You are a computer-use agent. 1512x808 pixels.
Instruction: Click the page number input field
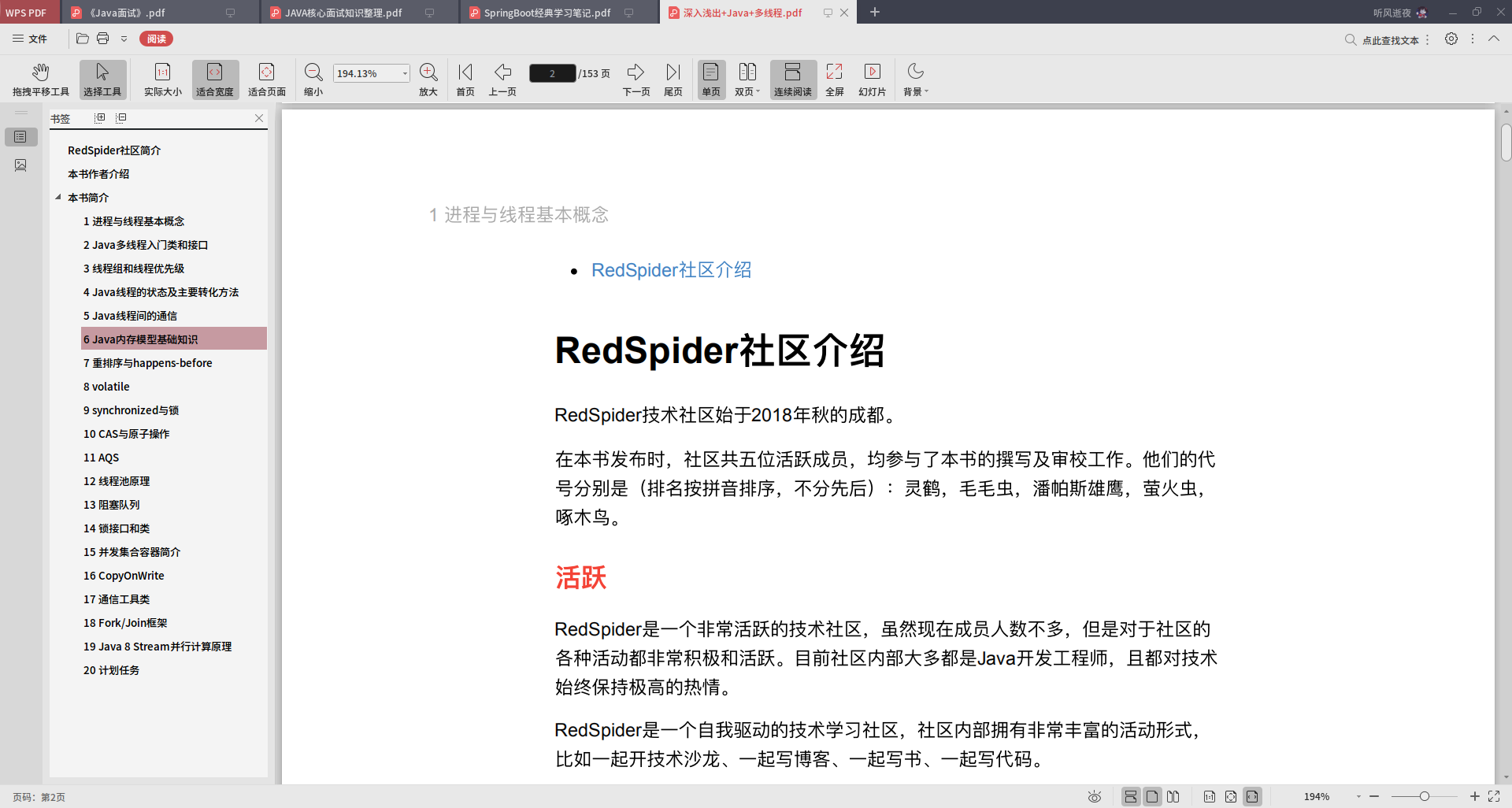[x=552, y=73]
